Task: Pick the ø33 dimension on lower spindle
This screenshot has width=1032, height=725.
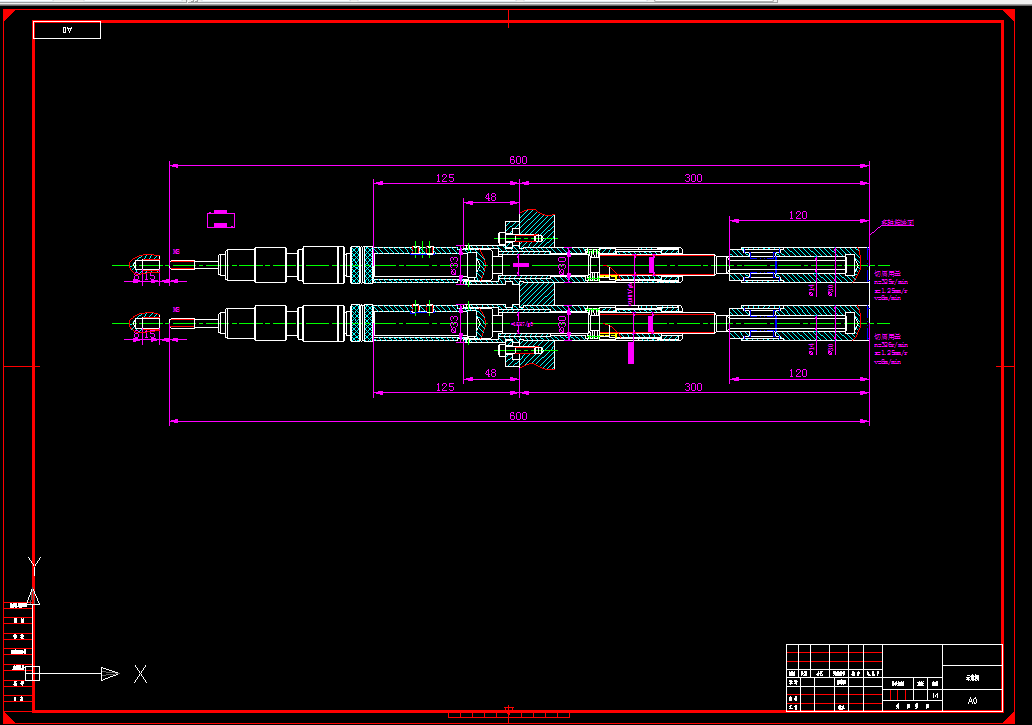Action: 454,324
